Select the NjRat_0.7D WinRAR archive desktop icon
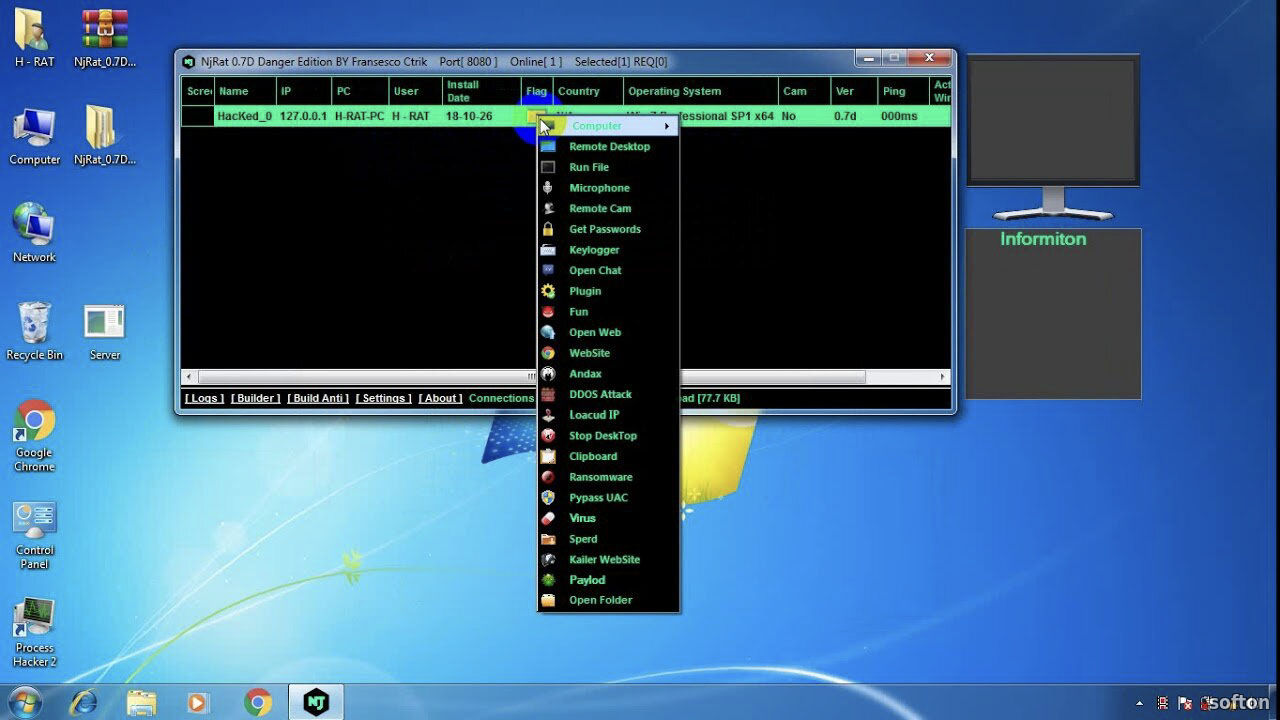1280x720 pixels. pos(104,38)
